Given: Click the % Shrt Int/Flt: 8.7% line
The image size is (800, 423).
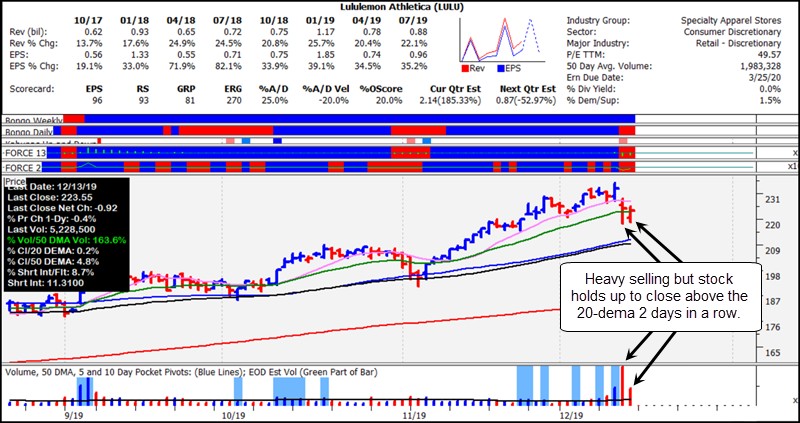Looking at the screenshot, I should point(51,272).
